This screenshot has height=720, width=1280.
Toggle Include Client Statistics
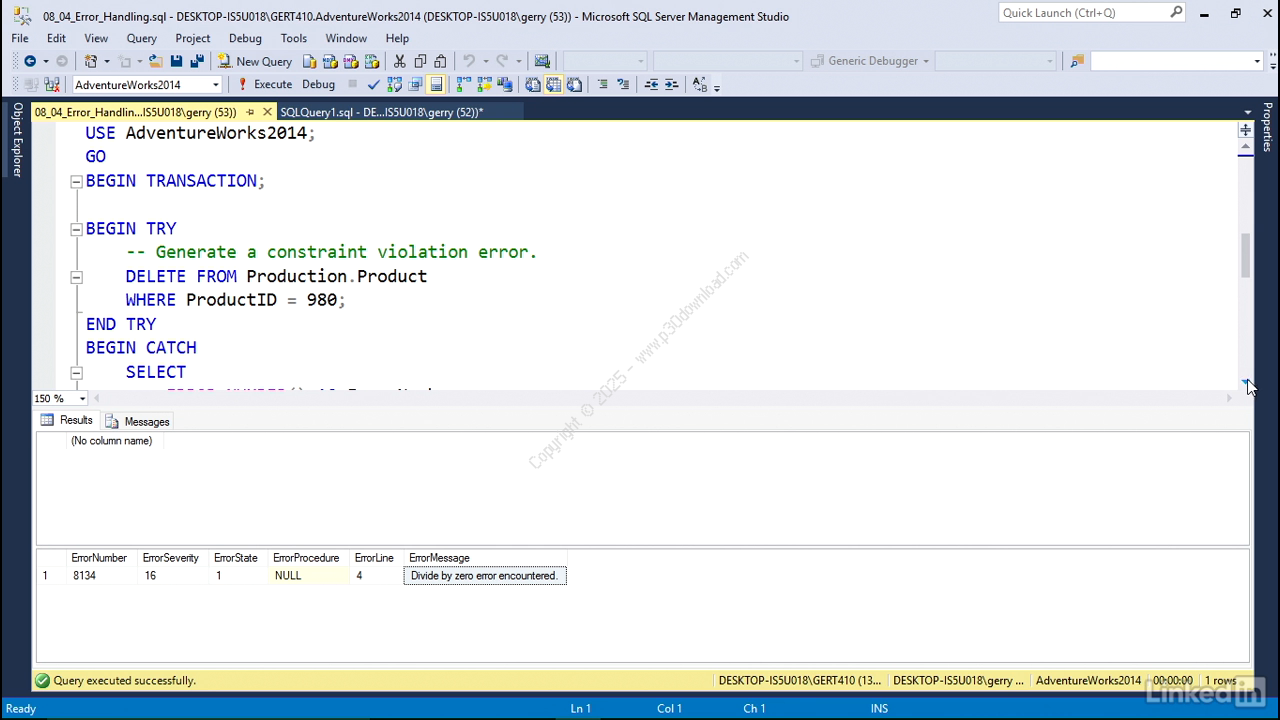point(504,85)
